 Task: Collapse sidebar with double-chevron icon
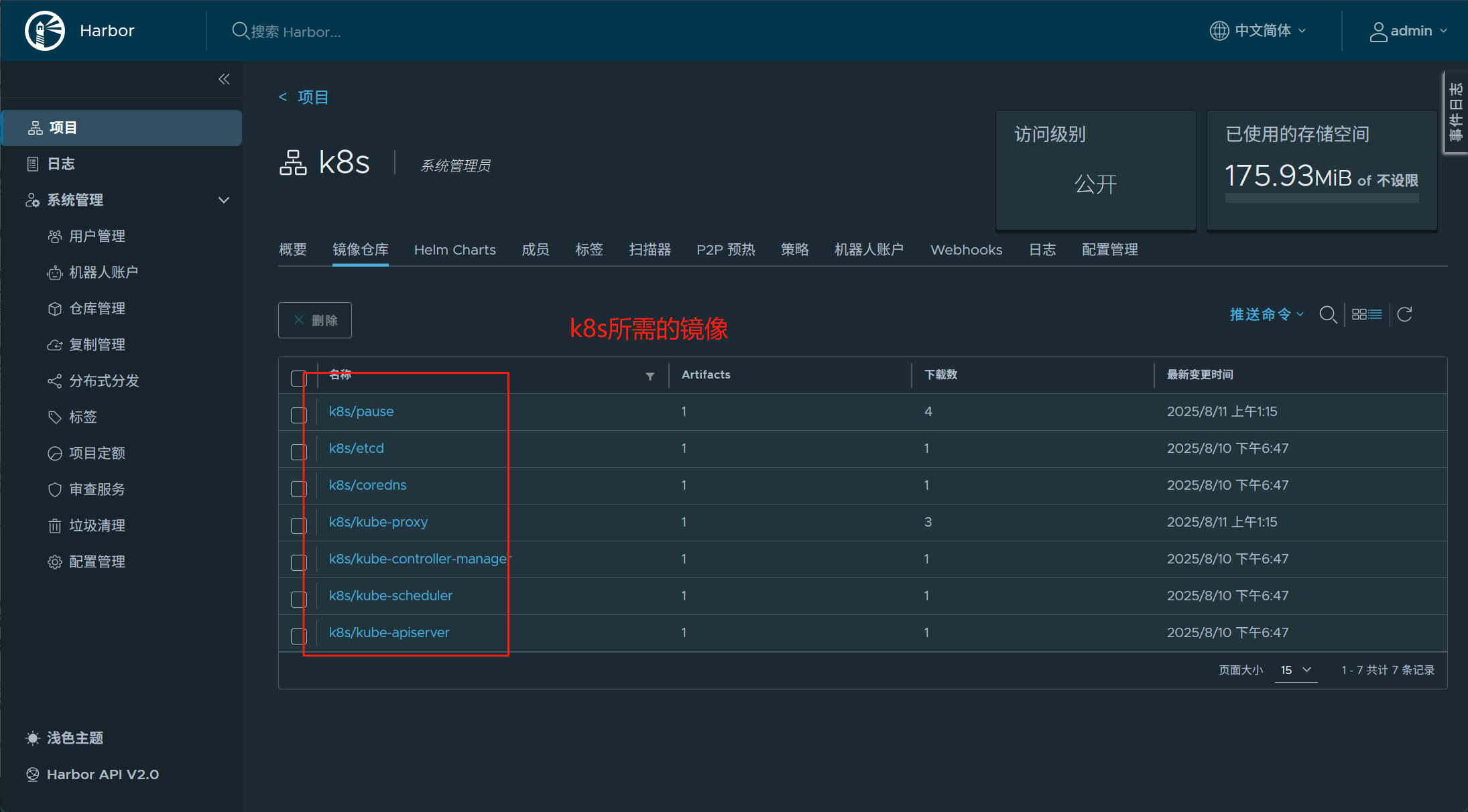224,79
